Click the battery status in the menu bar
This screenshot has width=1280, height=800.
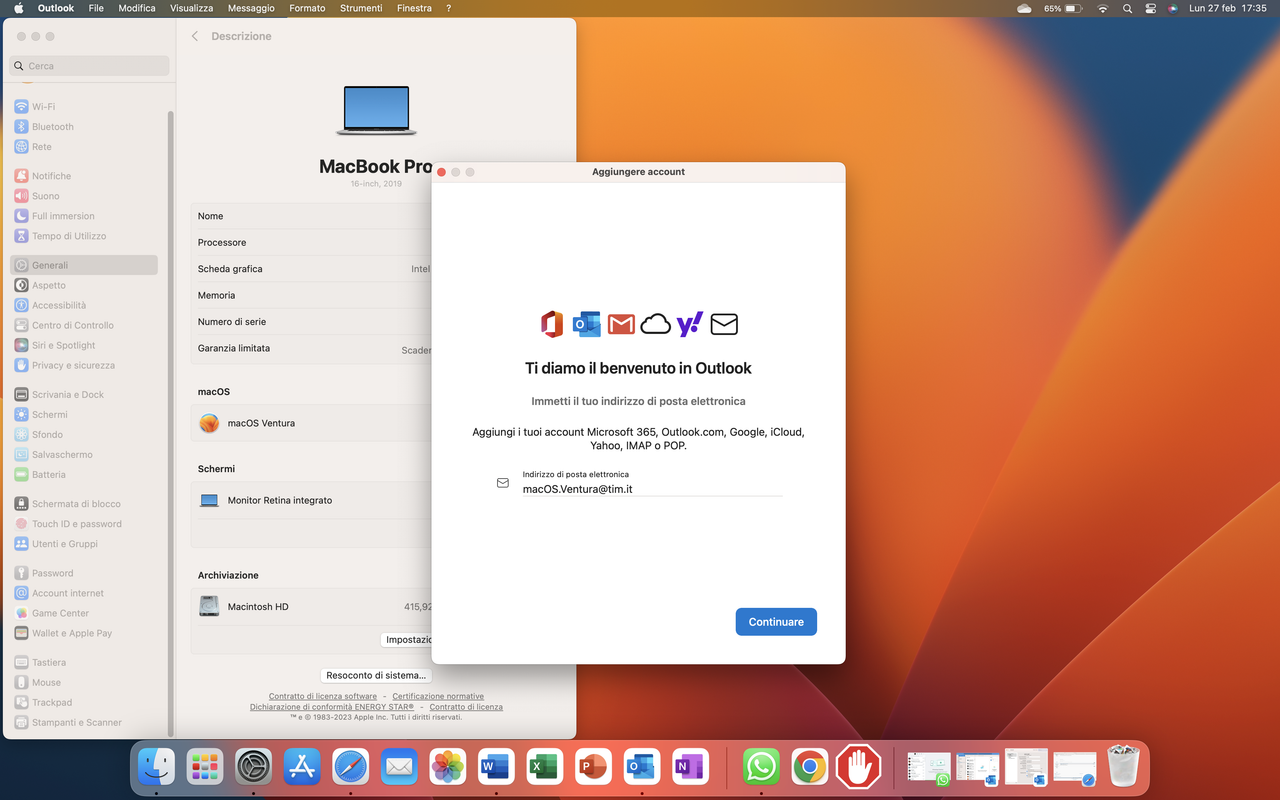[1064, 8]
